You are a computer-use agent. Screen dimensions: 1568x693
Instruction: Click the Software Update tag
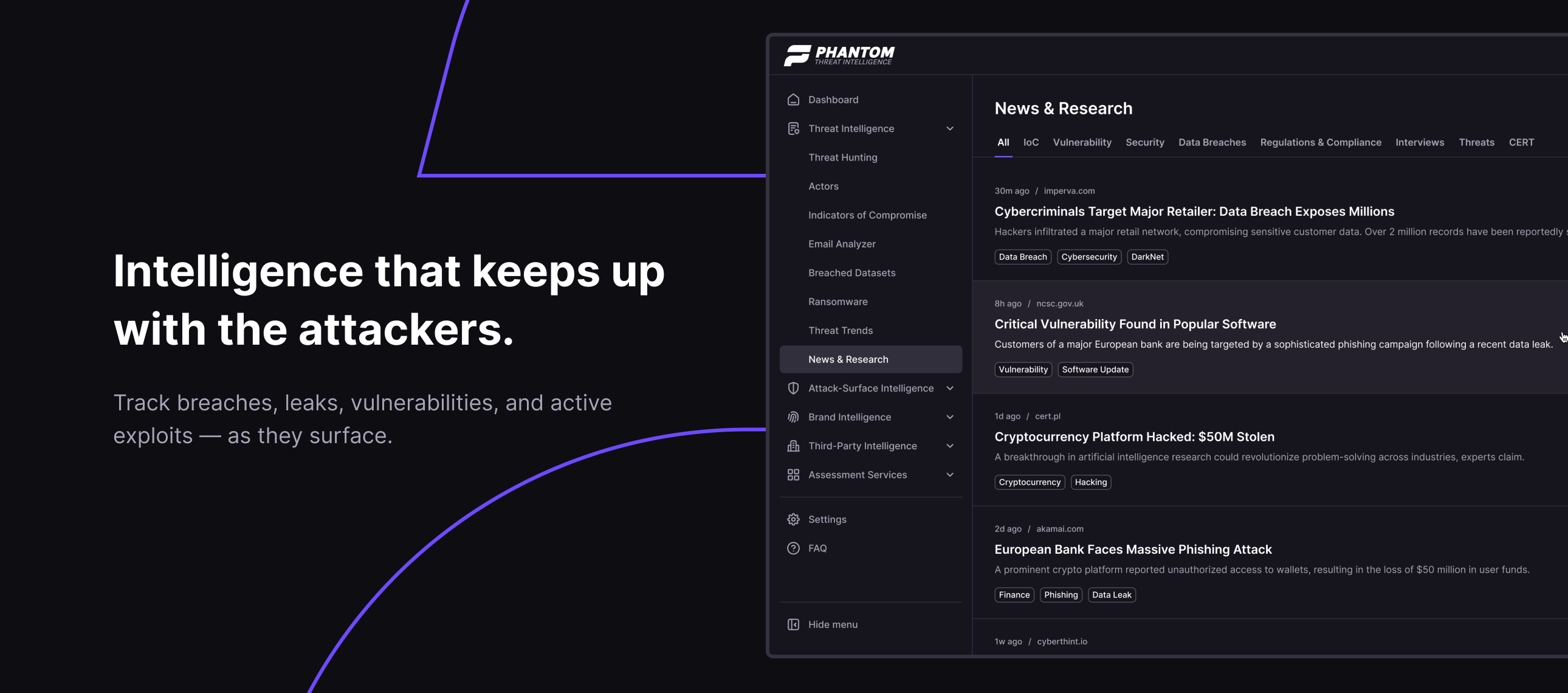[1095, 370]
